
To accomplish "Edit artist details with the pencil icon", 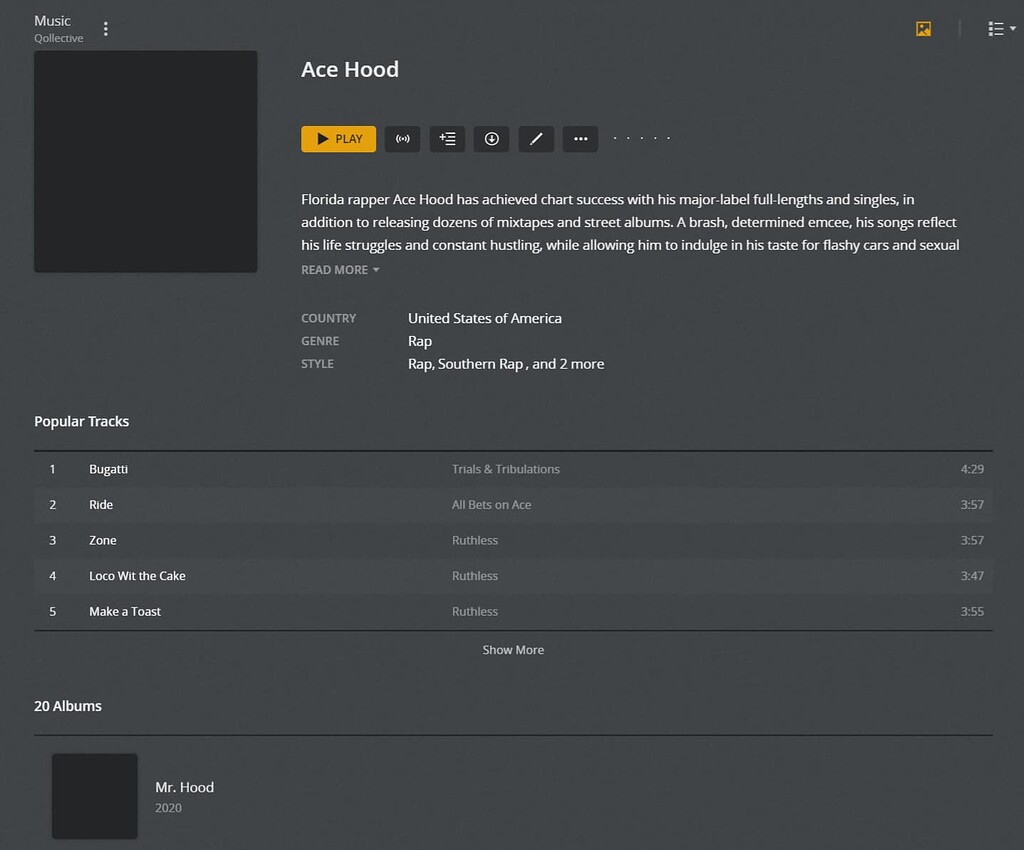I will (x=536, y=138).
